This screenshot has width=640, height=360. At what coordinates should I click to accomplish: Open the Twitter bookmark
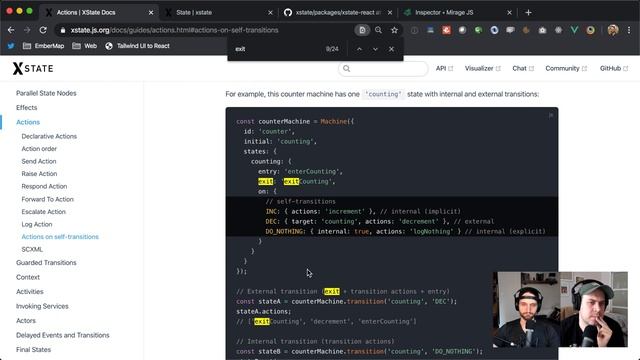pyautogui.click(x=11, y=46)
